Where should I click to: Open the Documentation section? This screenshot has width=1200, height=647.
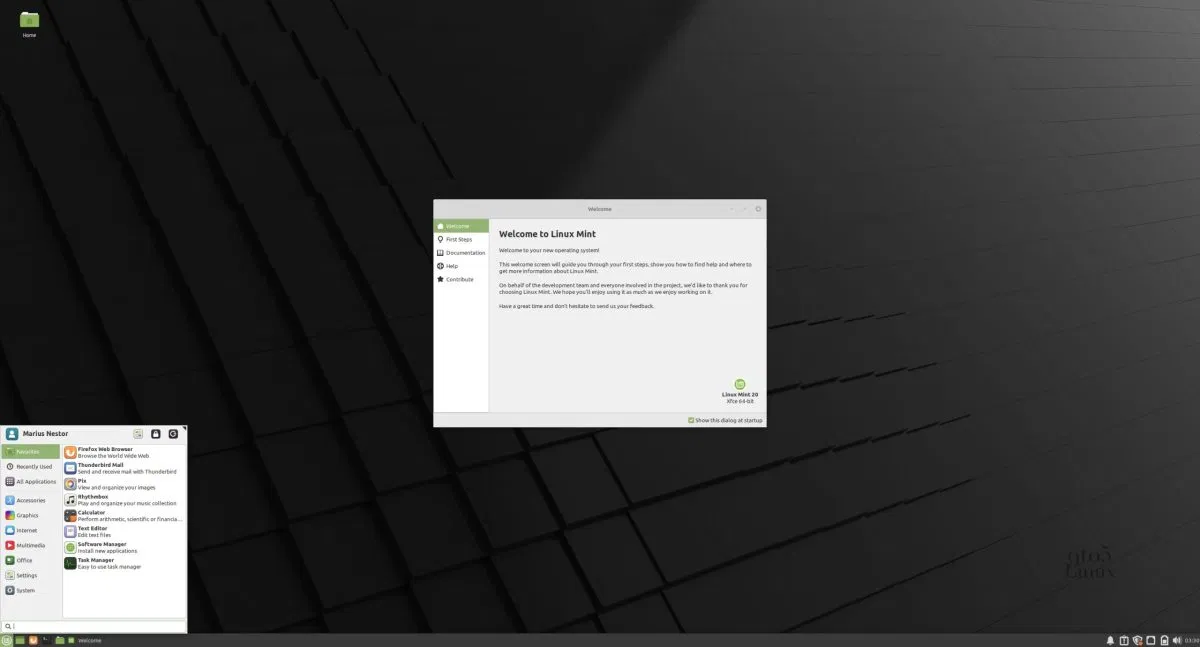(x=461, y=253)
